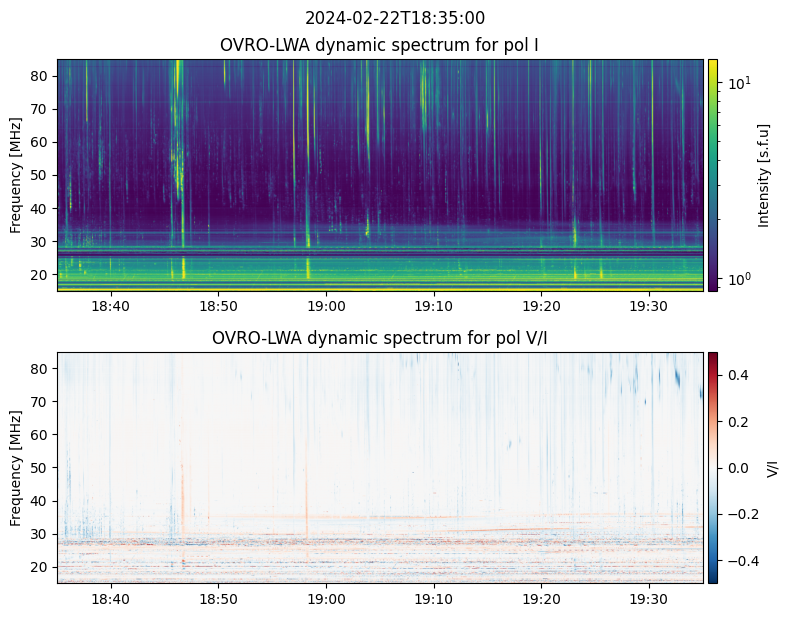Click the red-blue V/I colorbar beside lower plot
Viewport: 790px width, 617px height.
tap(713, 467)
